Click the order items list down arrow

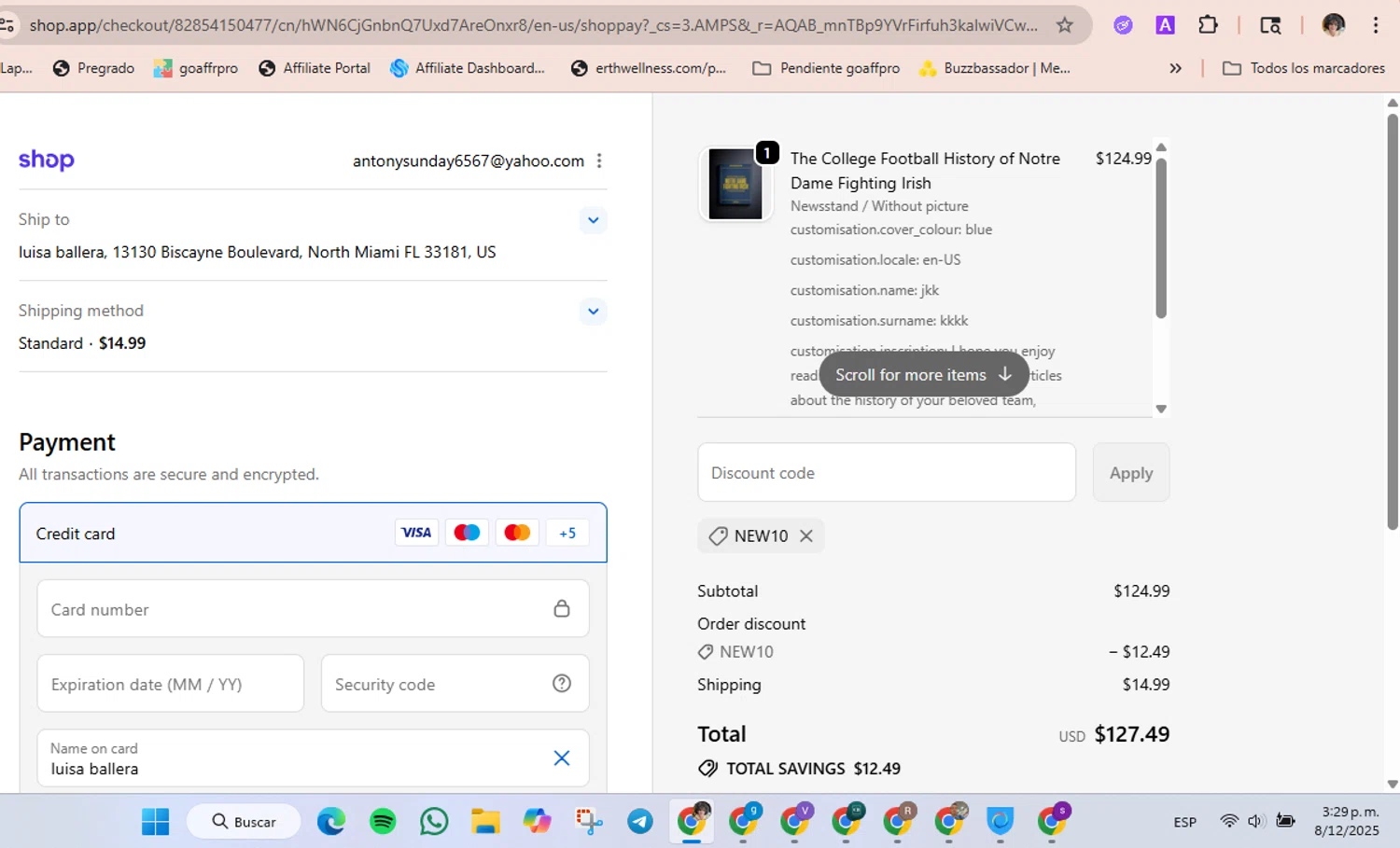click(x=1161, y=409)
